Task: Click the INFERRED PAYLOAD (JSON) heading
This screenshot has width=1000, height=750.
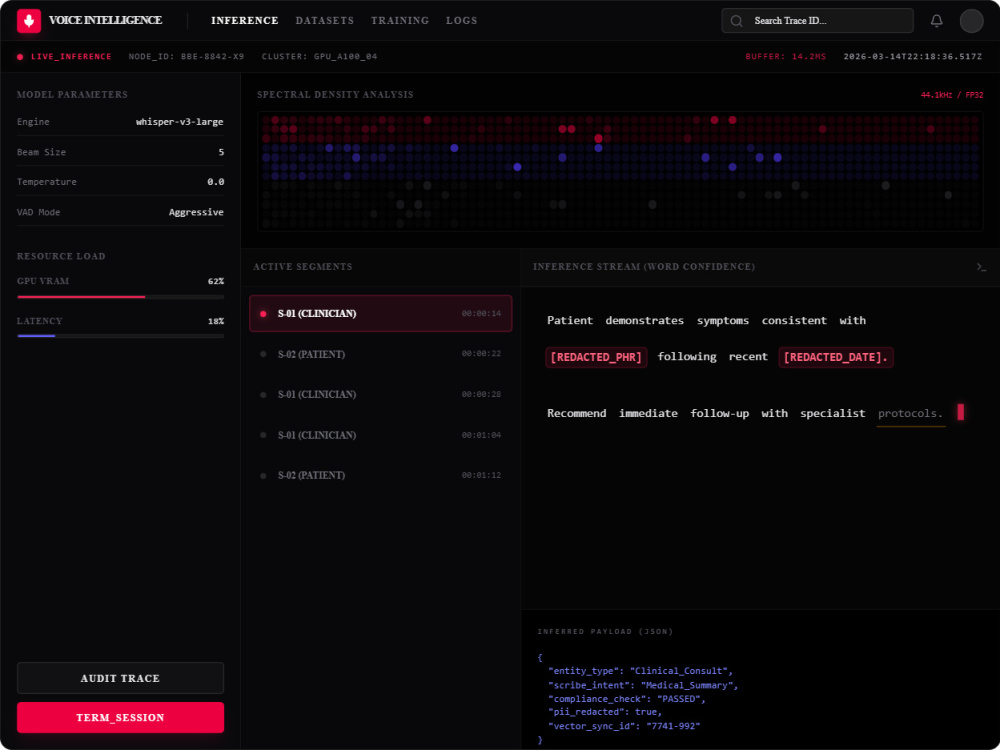Action: point(605,632)
